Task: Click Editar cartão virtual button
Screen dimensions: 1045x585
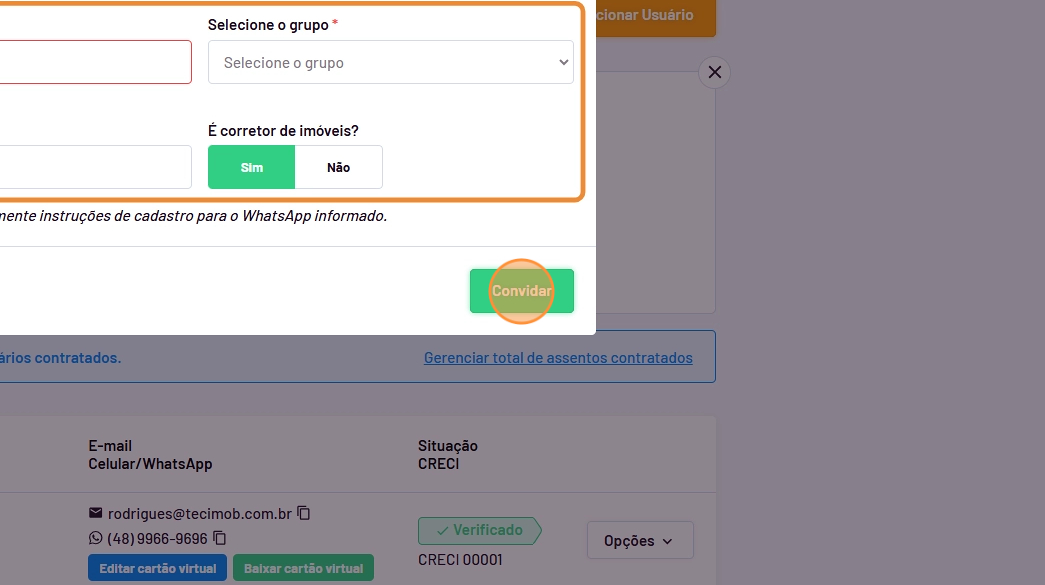Action: 157,568
